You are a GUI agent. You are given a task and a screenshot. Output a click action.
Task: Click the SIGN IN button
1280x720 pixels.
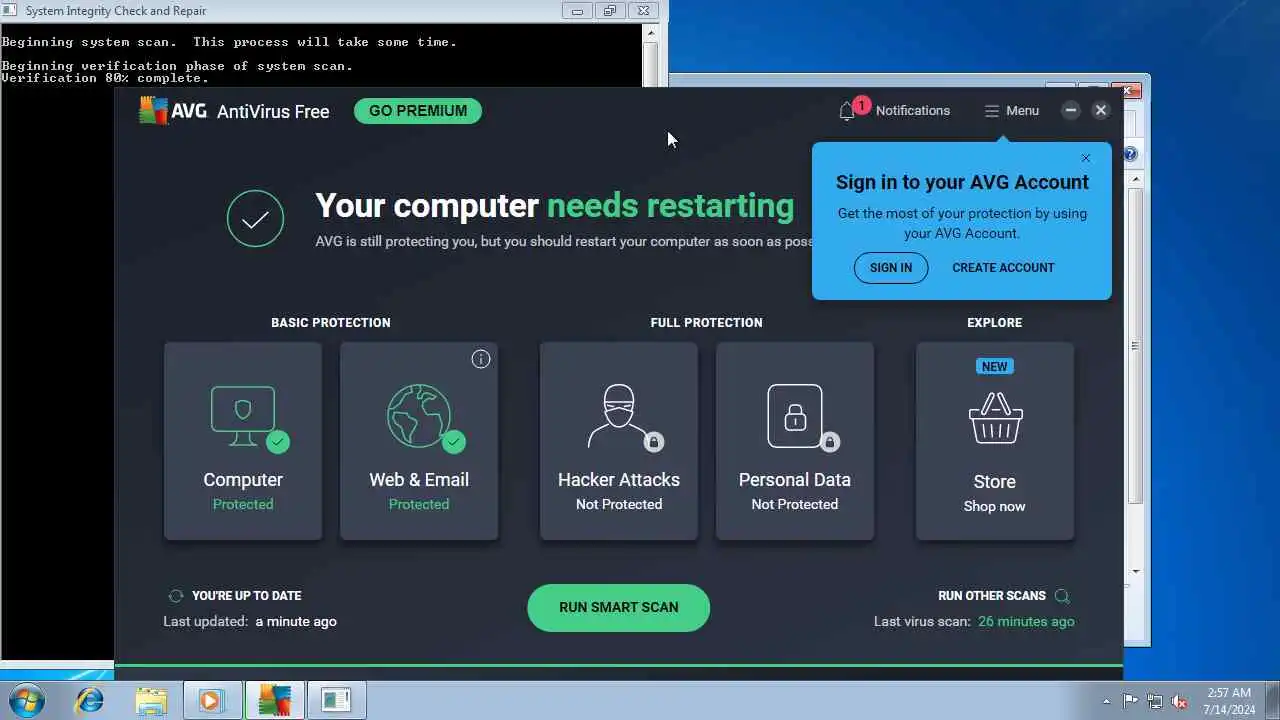tap(891, 268)
